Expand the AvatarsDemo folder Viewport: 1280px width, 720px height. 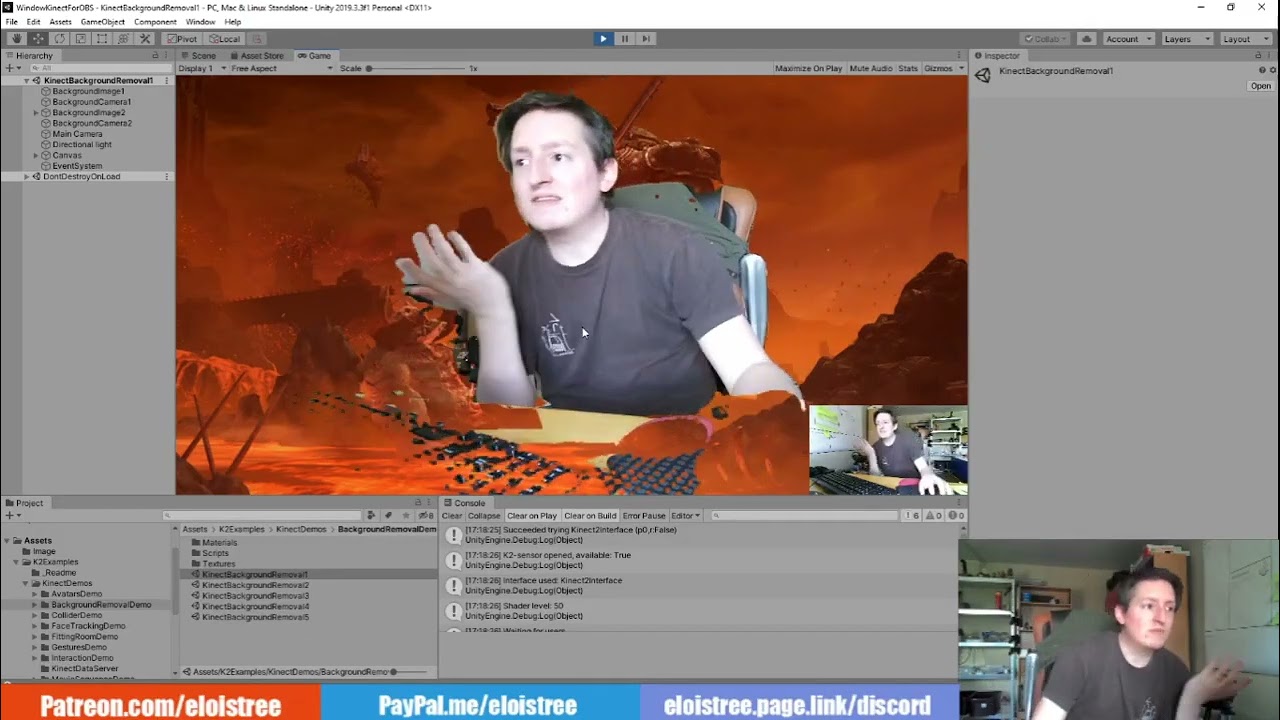click(x=34, y=594)
